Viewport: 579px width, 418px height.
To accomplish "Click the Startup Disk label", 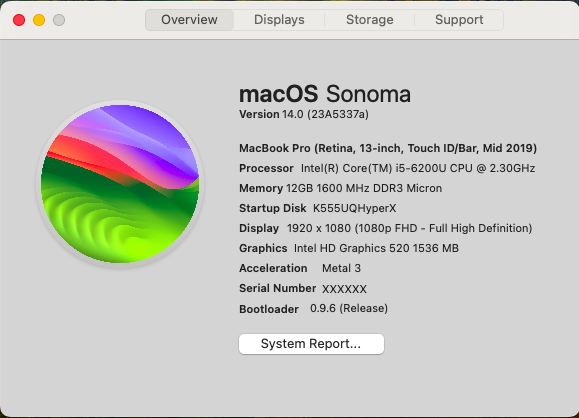I will click(x=273, y=208).
